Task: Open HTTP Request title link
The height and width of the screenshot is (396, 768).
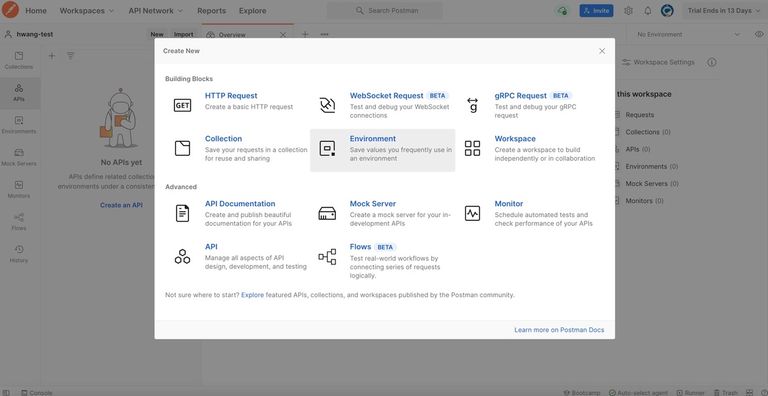Action: (x=231, y=96)
